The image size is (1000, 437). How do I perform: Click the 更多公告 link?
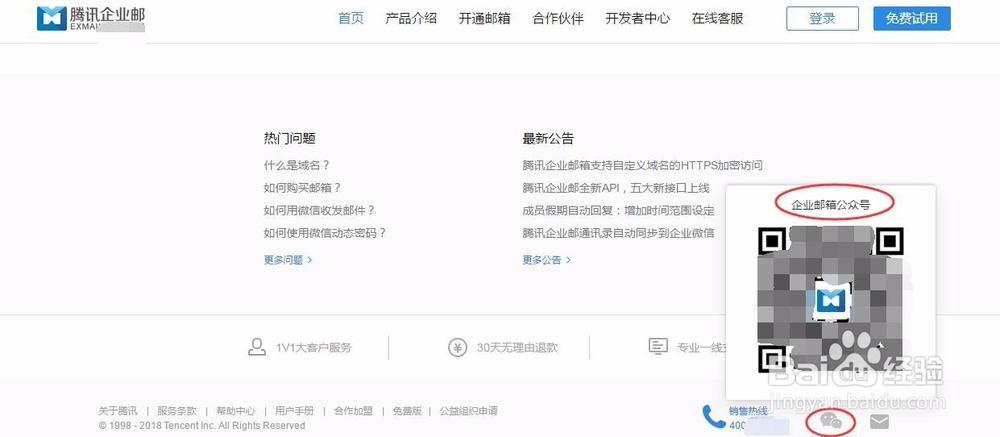coord(547,260)
